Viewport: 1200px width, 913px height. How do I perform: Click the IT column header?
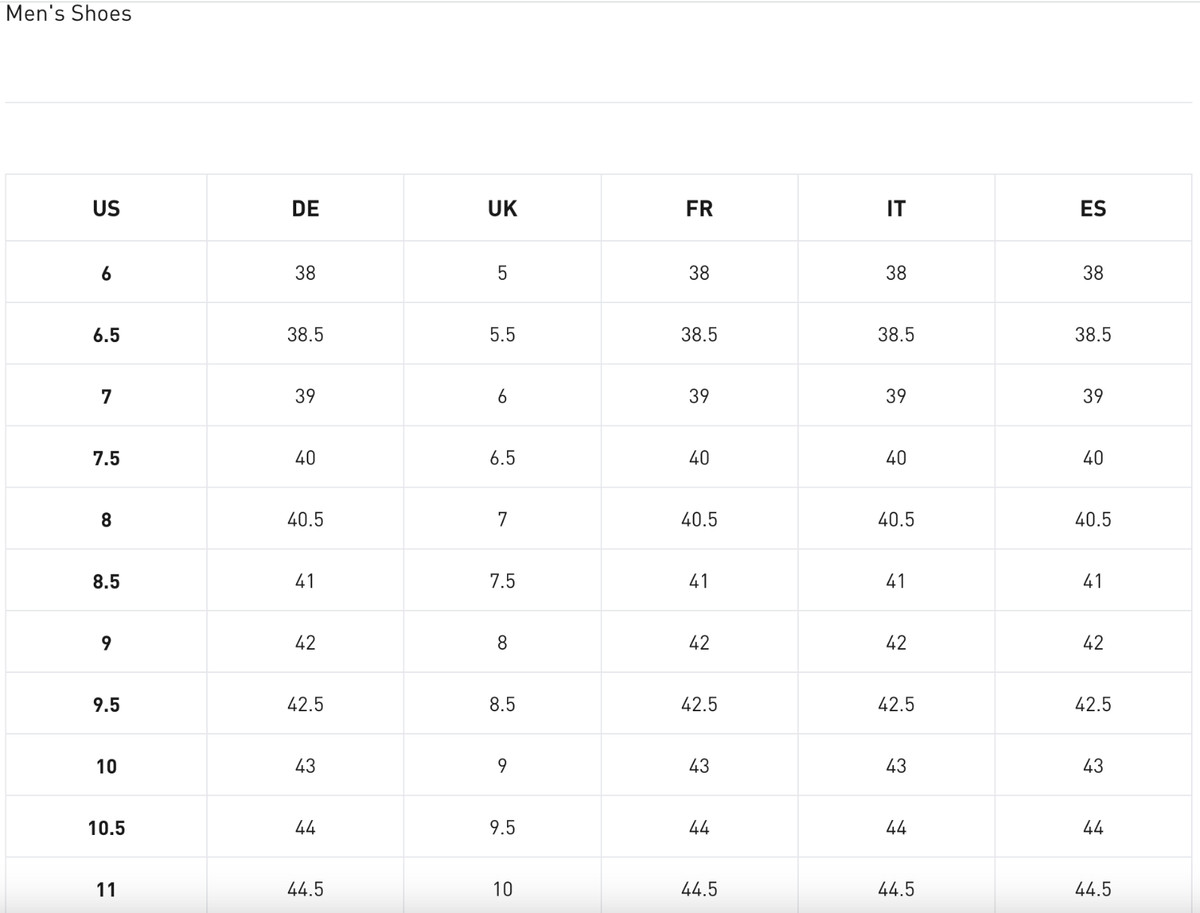pos(896,209)
